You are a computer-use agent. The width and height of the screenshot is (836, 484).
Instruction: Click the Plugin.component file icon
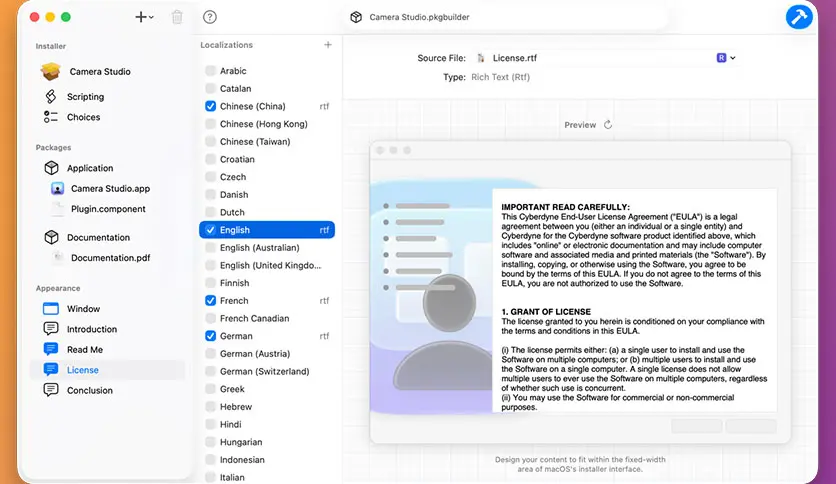(58, 209)
